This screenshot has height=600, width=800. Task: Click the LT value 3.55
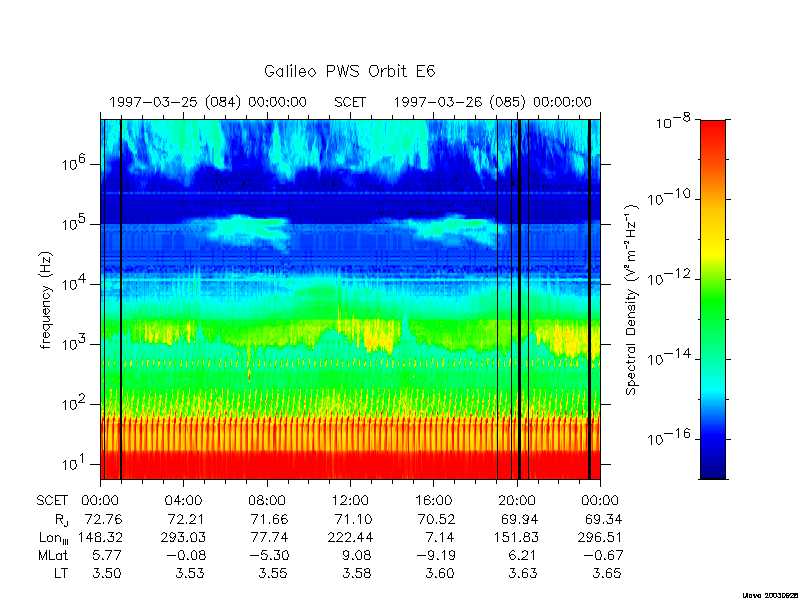(x=273, y=573)
